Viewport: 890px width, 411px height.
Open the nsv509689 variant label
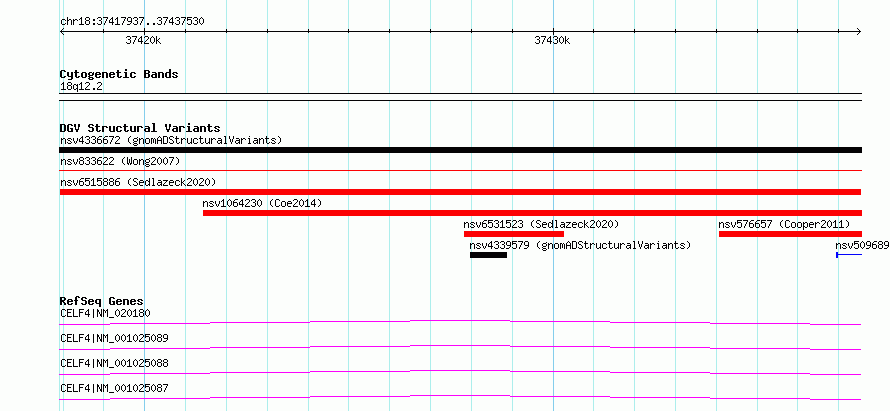pyautogui.click(x=862, y=245)
